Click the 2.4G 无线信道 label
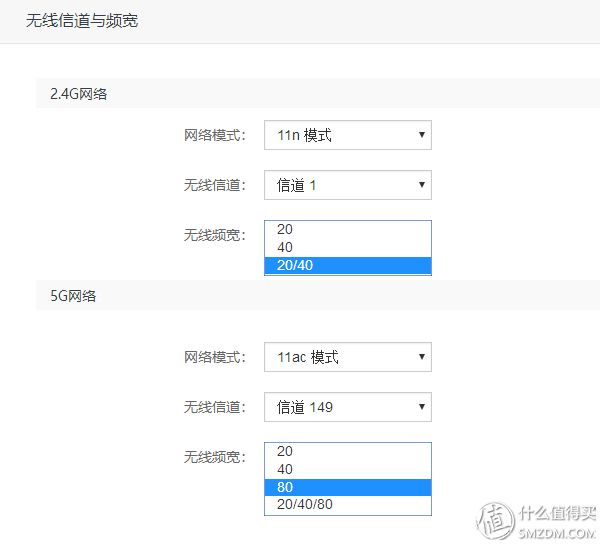This screenshot has width=600, height=545. click(x=215, y=185)
